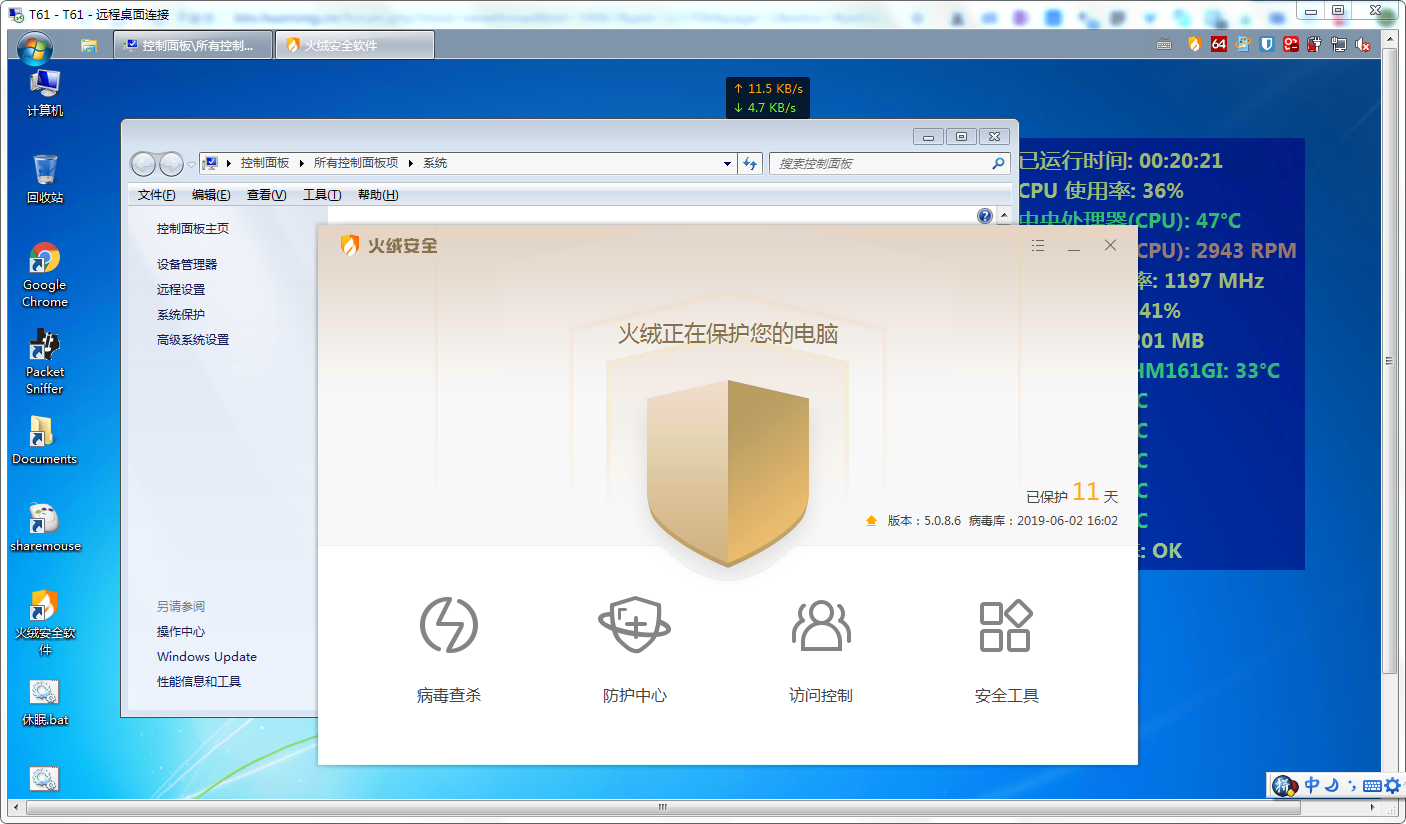The height and width of the screenshot is (824, 1406).
Task: Open 病毒查杀 virus scan in Huorong
Action: pos(449,648)
